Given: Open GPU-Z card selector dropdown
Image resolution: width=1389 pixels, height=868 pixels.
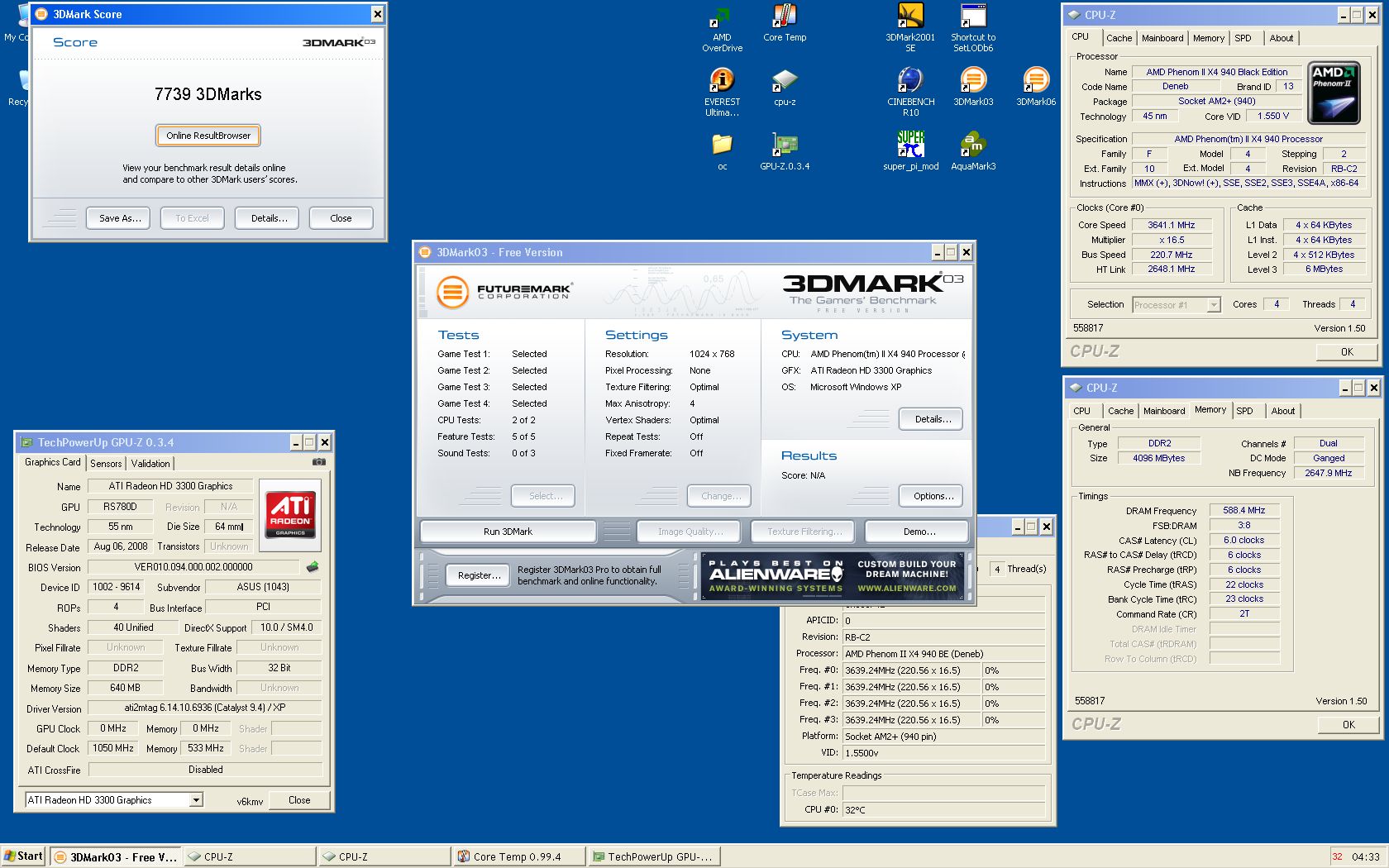Looking at the screenshot, I should (196, 800).
